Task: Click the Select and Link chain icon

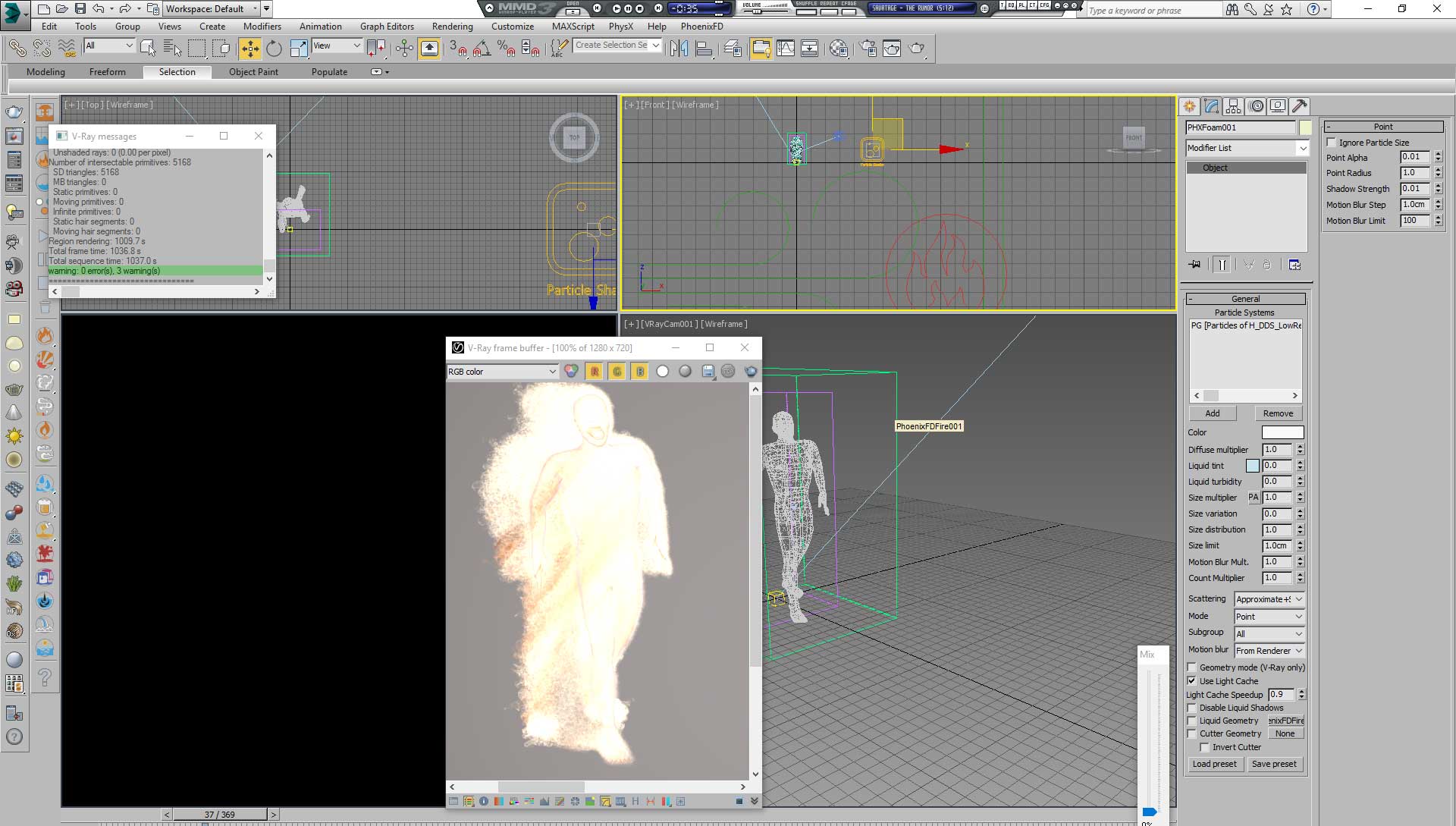Action: 17,49
